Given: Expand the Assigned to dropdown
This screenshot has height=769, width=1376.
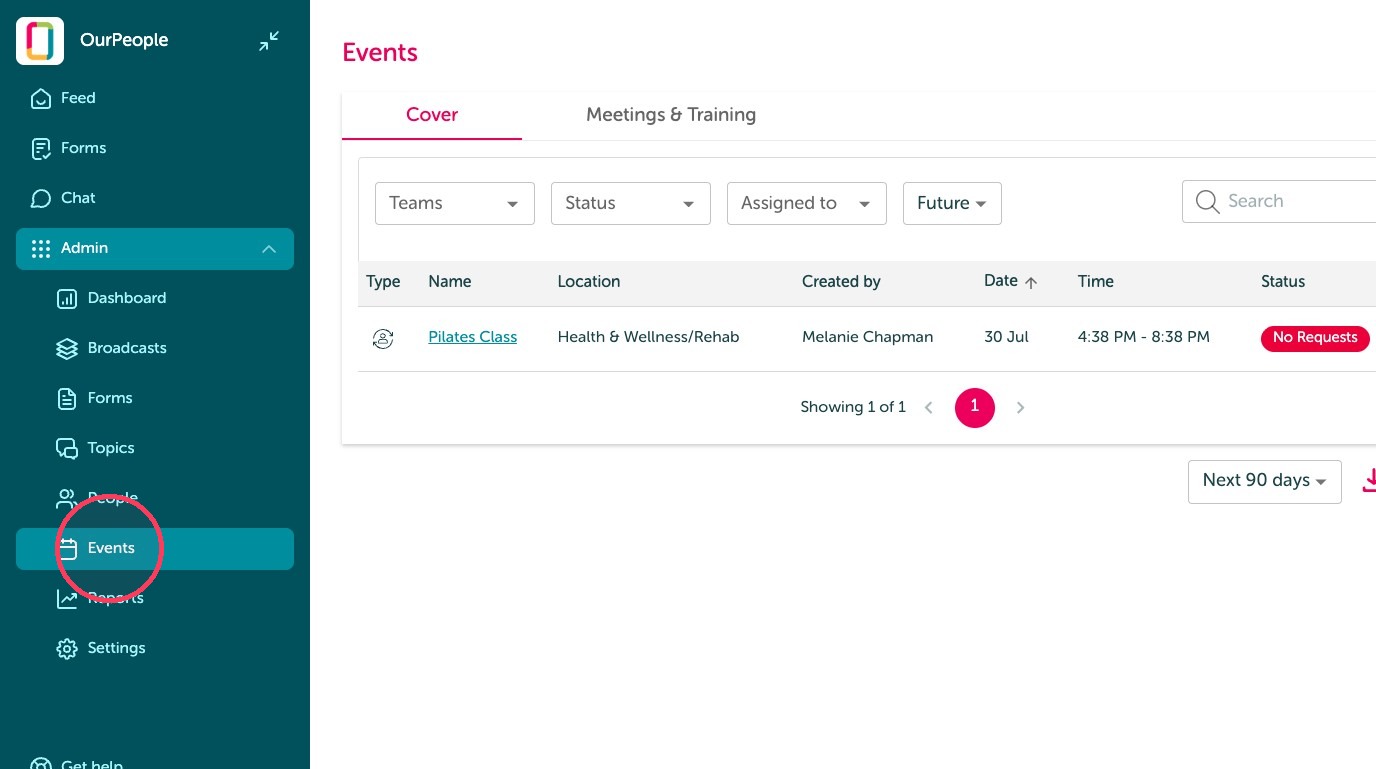Looking at the screenshot, I should [807, 203].
